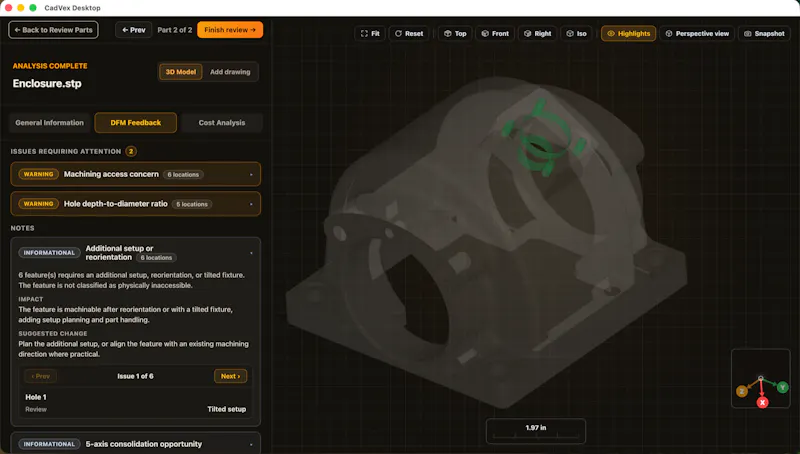Go back to Review Parts
Image resolution: width=800 pixels, height=454 pixels.
[53, 30]
